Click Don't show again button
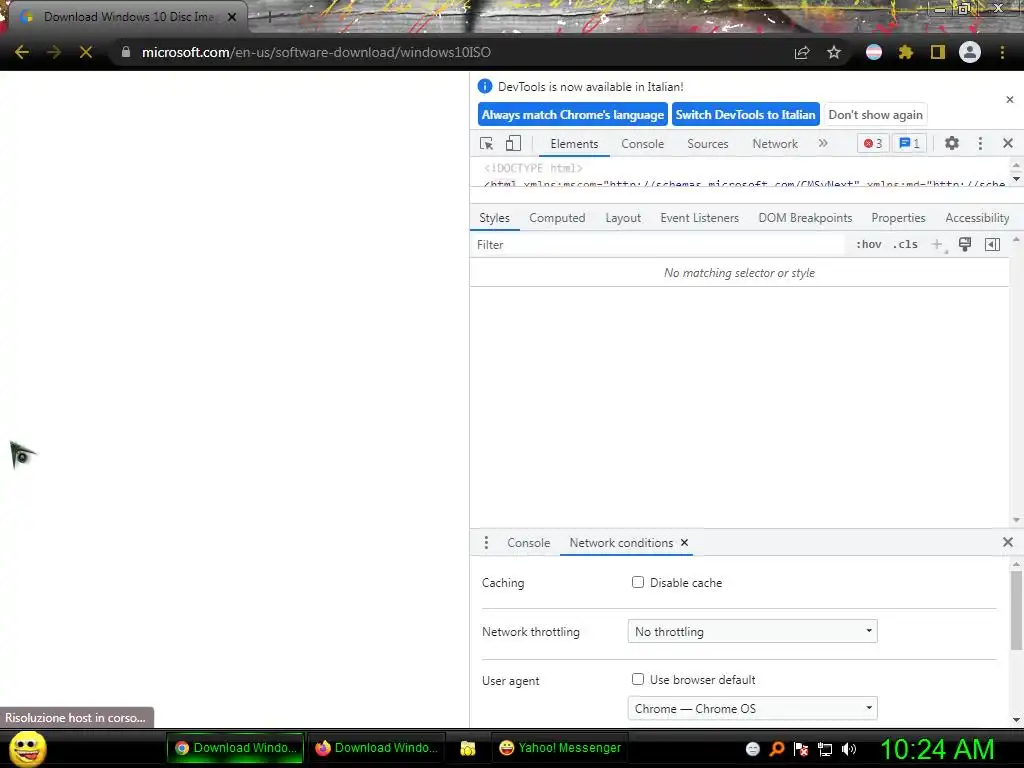The height and width of the screenshot is (768, 1024). pos(875,115)
